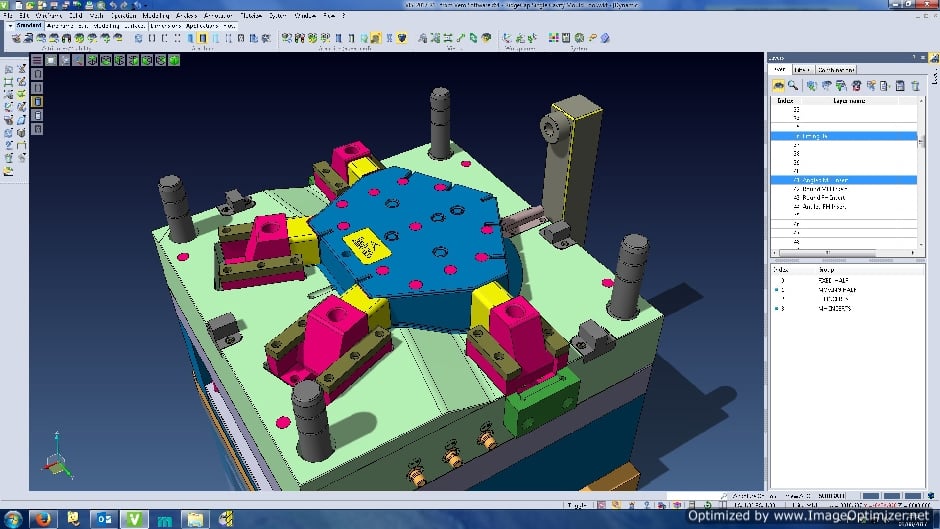Open the green V application icon in taskbar
This screenshot has height=529, width=940.
[133, 518]
